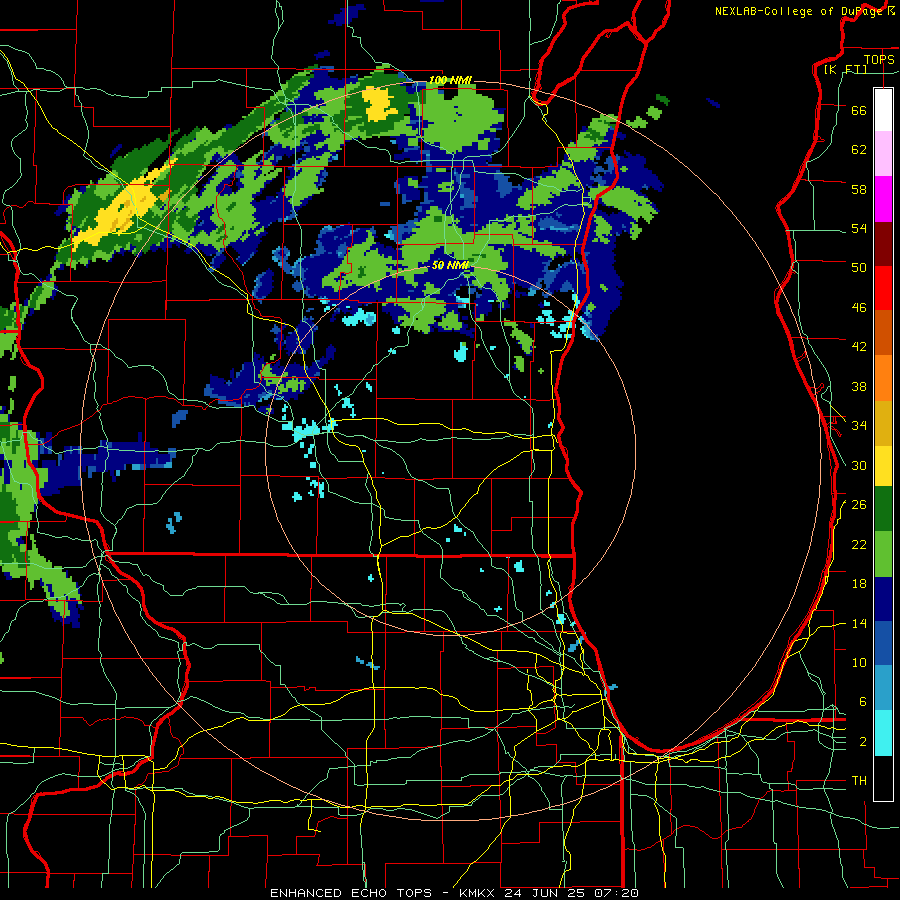The width and height of the screenshot is (900, 900).
Task: Pick the navy blue legend swatch
Action: point(883,599)
